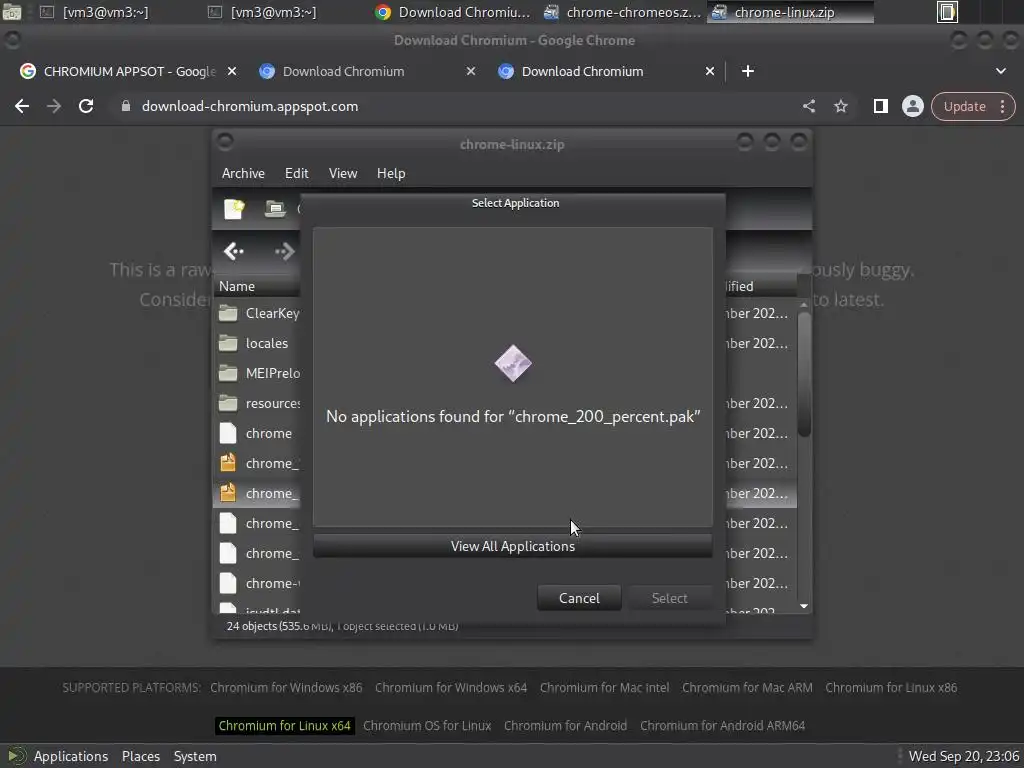Click the Cancel button in Select Application dialog
Viewport: 1024px width, 768px height.
point(579,598)
